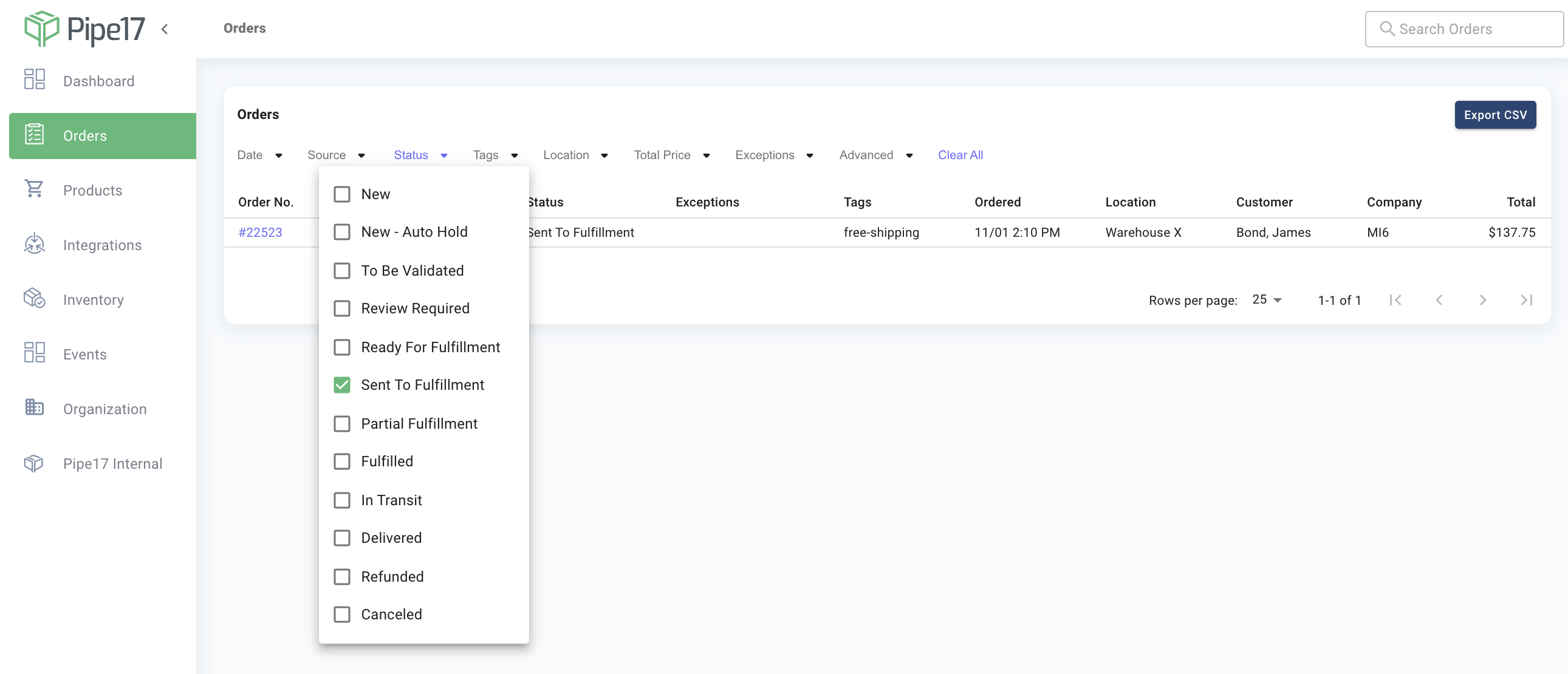This screenshot has height=674, width=1568.
Task: Open the Tags filter dropdown
Action: pos(496,155)
